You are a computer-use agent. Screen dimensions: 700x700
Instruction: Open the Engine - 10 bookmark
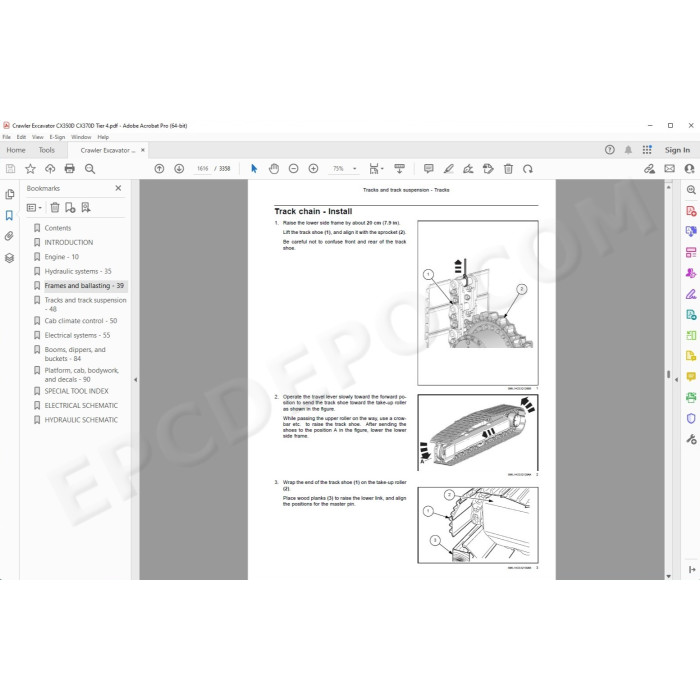62,257
